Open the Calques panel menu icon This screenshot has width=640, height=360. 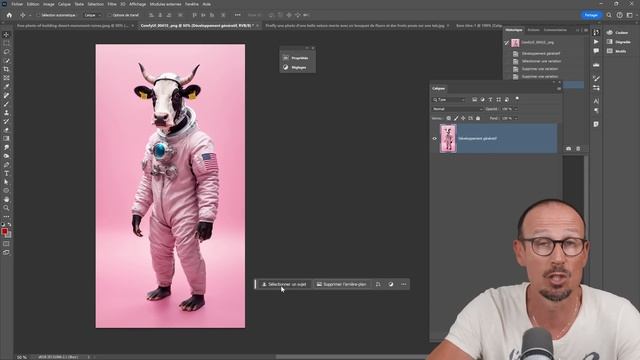point(559,89)
